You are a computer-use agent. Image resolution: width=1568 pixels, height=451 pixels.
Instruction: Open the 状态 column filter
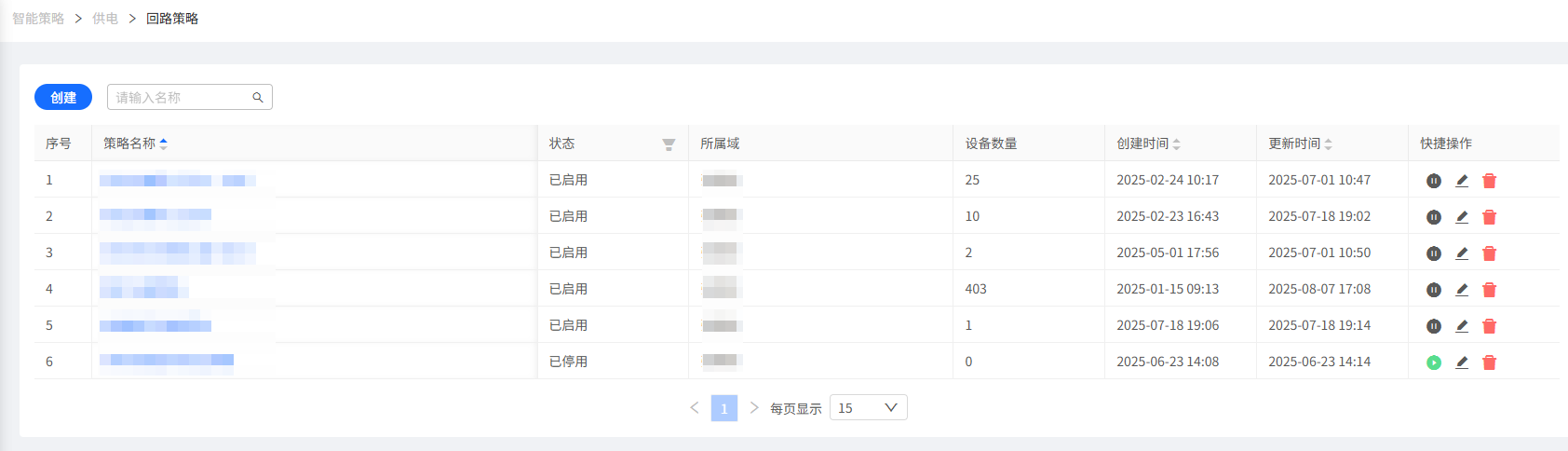tap(669, 144)
